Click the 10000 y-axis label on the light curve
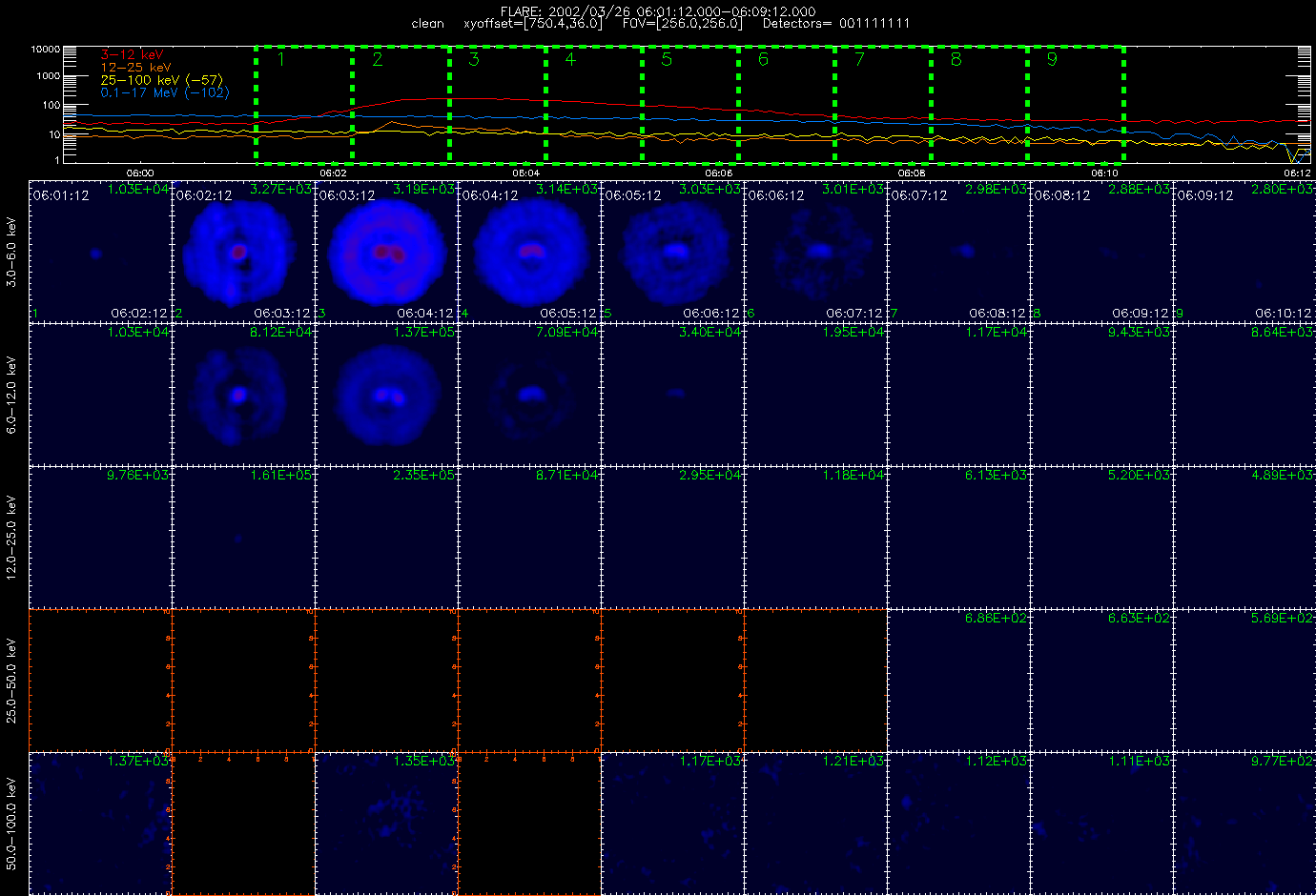This screenshot has height=896, width=1316. [45, 49]
